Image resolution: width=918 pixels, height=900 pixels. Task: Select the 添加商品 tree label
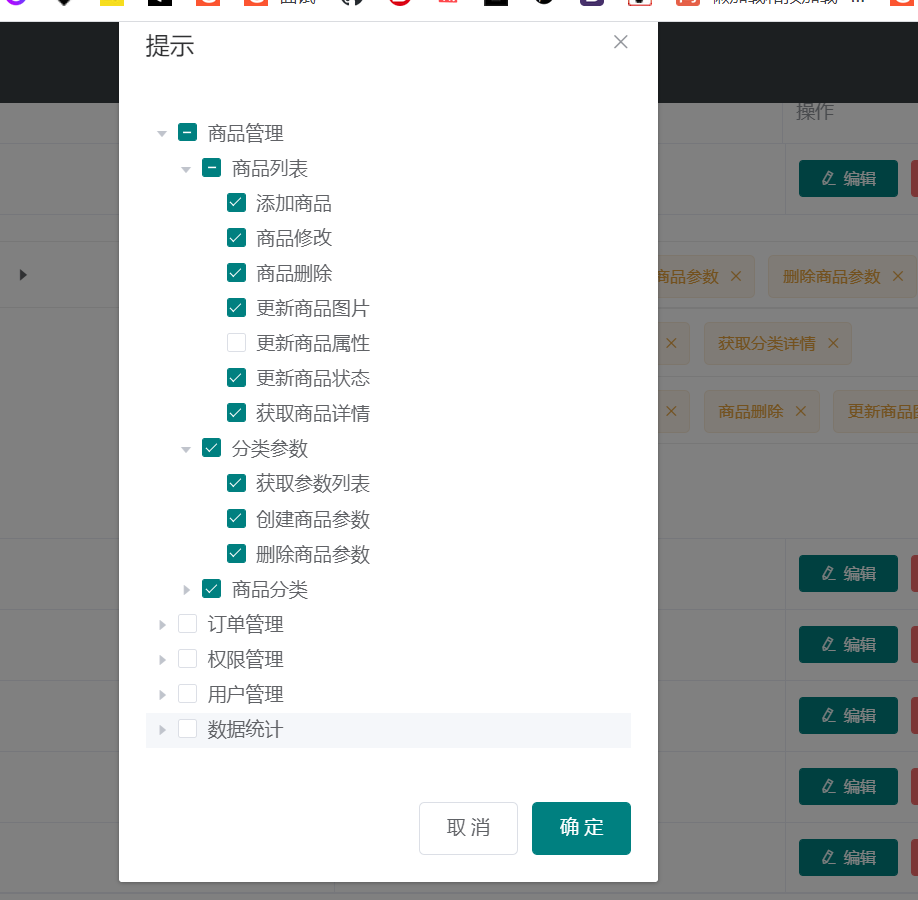(294, 204)
